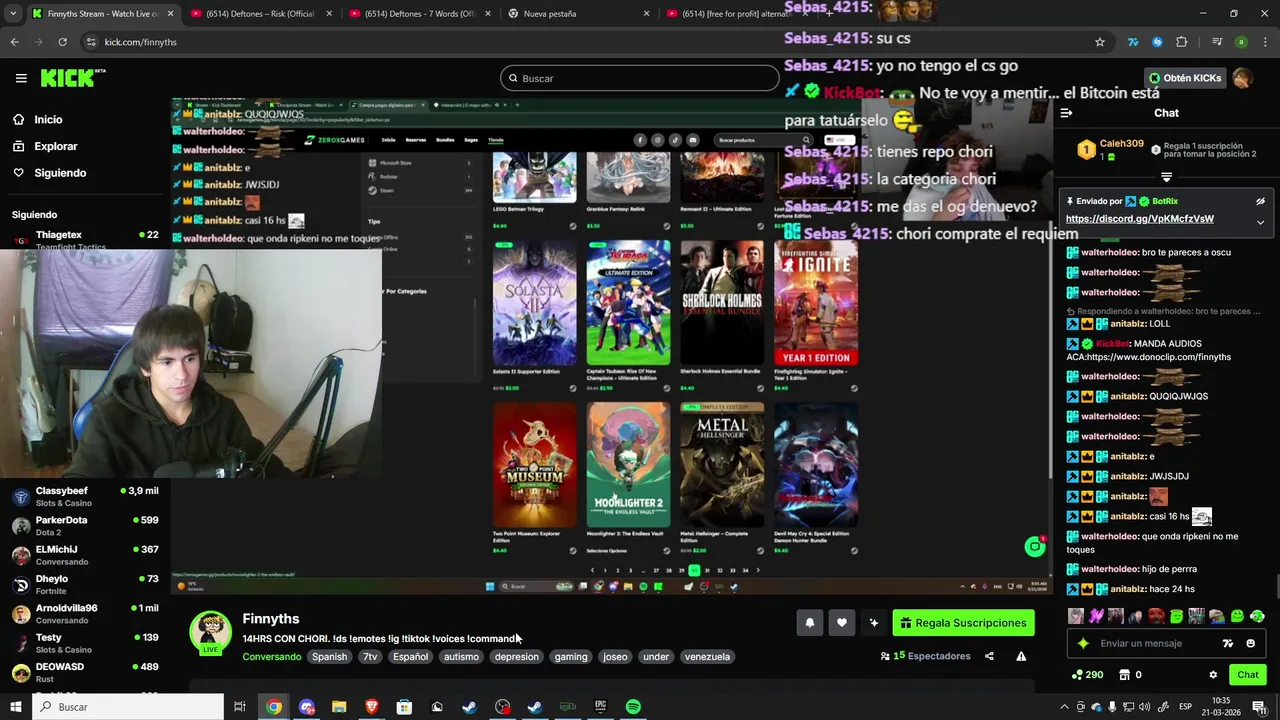Click the address bar kick.com/finnyths

[x=140, y=42]
